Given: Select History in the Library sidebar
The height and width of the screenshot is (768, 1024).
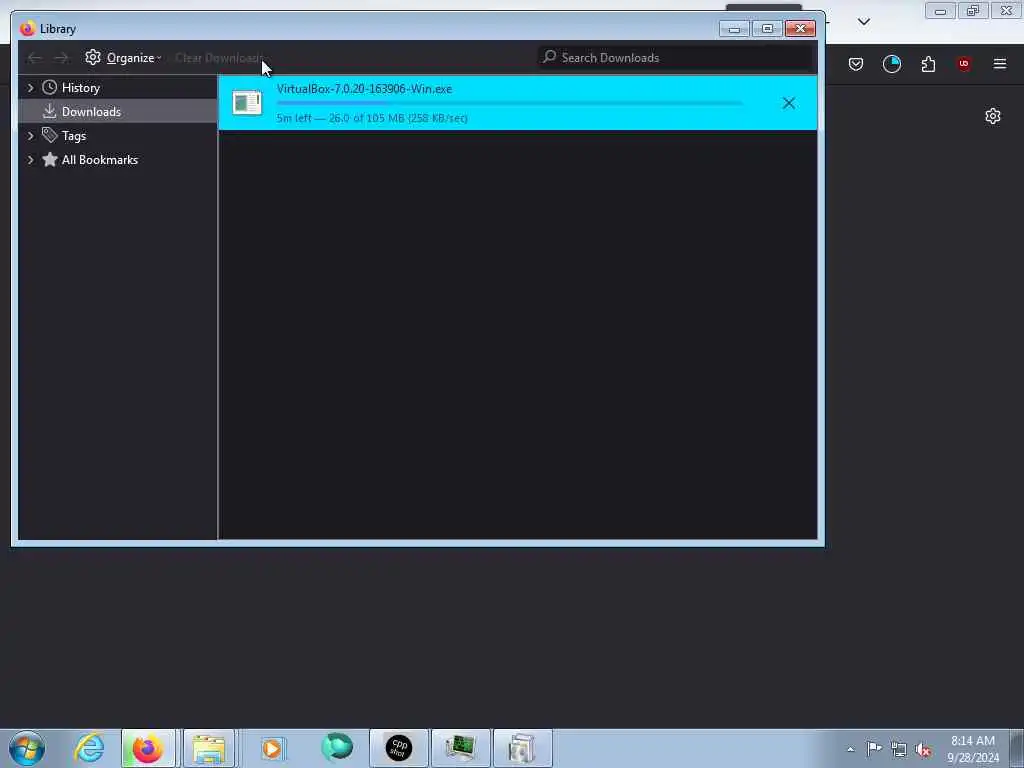Looking at the screenshot, I should (x=80, y=88).
